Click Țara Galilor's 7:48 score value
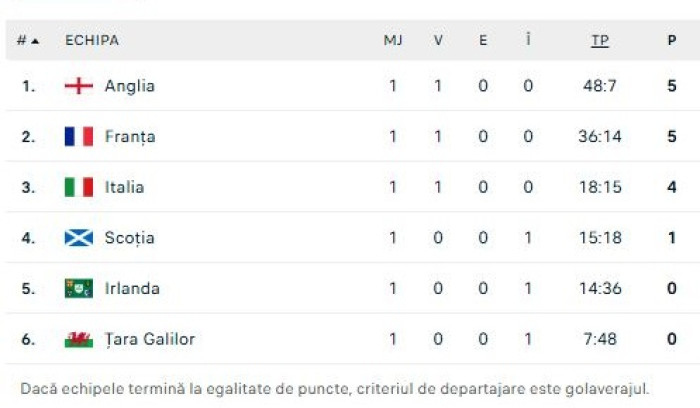The height and width of the screenshot is (408, 700). tap(600, 339)
